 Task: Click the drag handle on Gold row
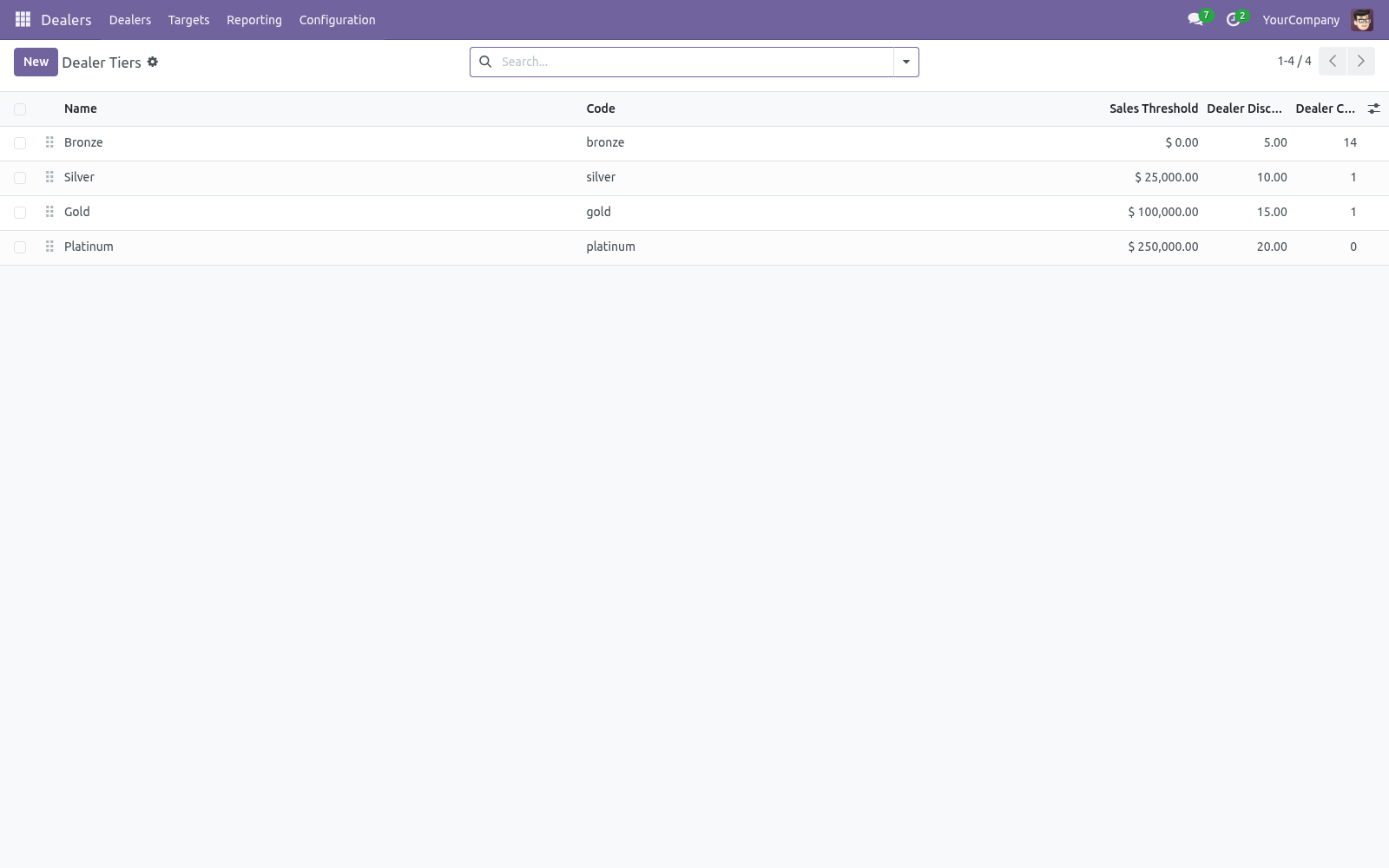[49, 212]
